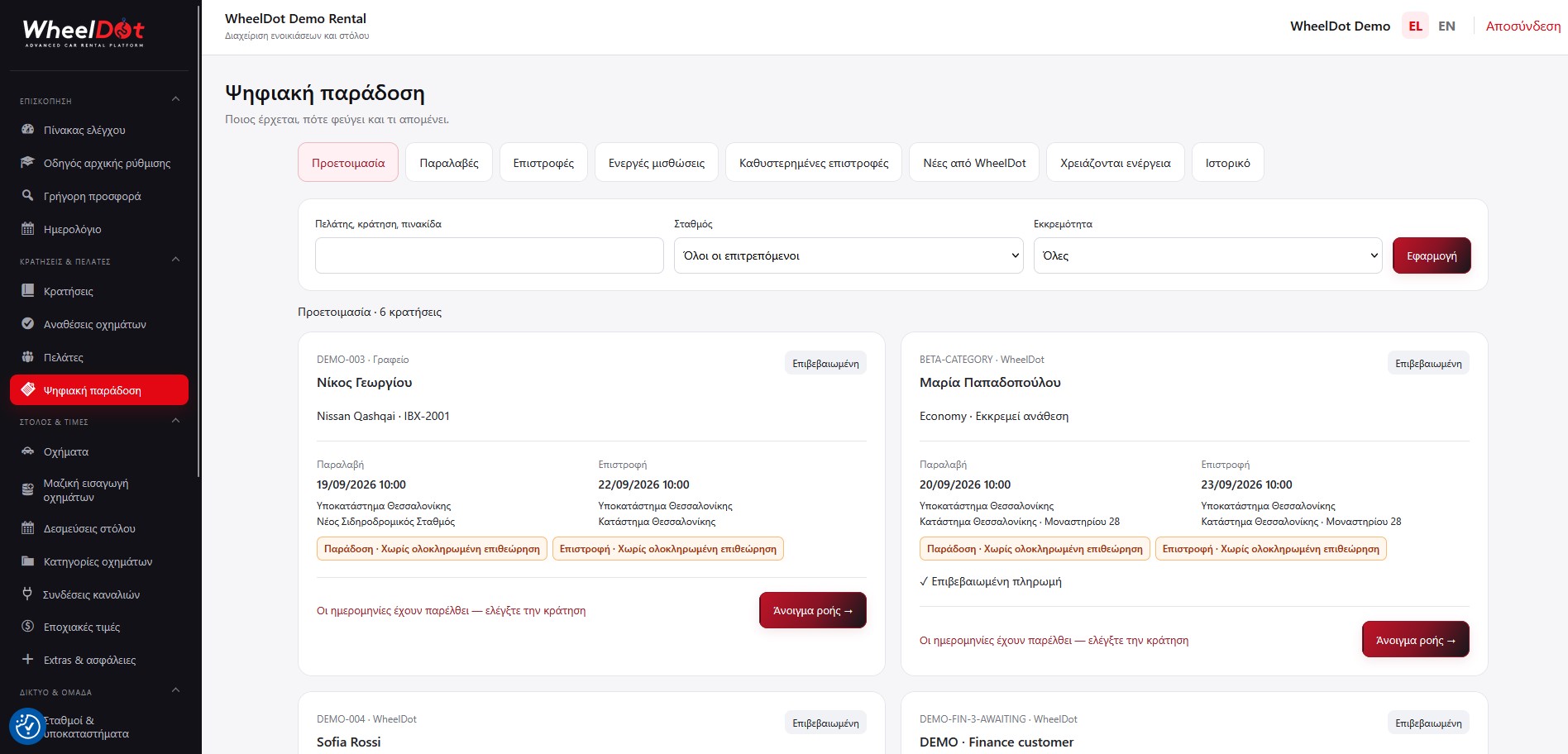Screen dimensions: 1568x754
Task: Click the sidebar scrollbar
Action: coord(198,240)
